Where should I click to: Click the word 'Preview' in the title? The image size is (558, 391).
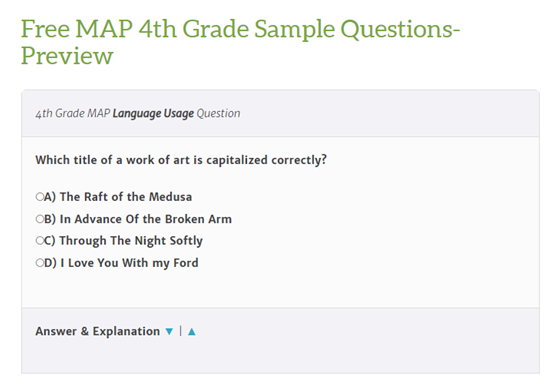coord(67,56)
